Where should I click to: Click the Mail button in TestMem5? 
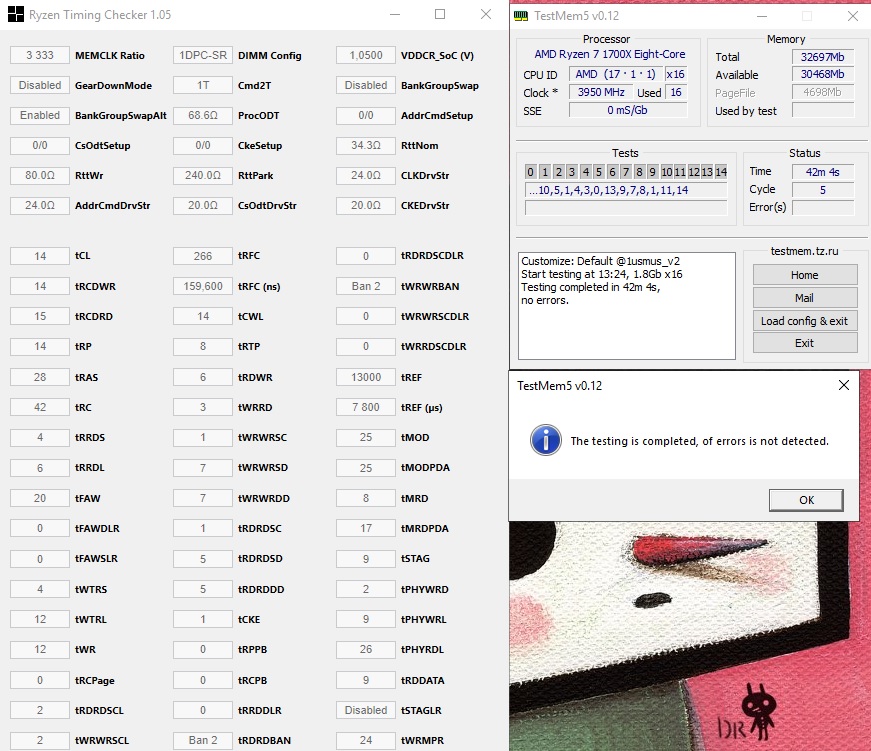804,298
